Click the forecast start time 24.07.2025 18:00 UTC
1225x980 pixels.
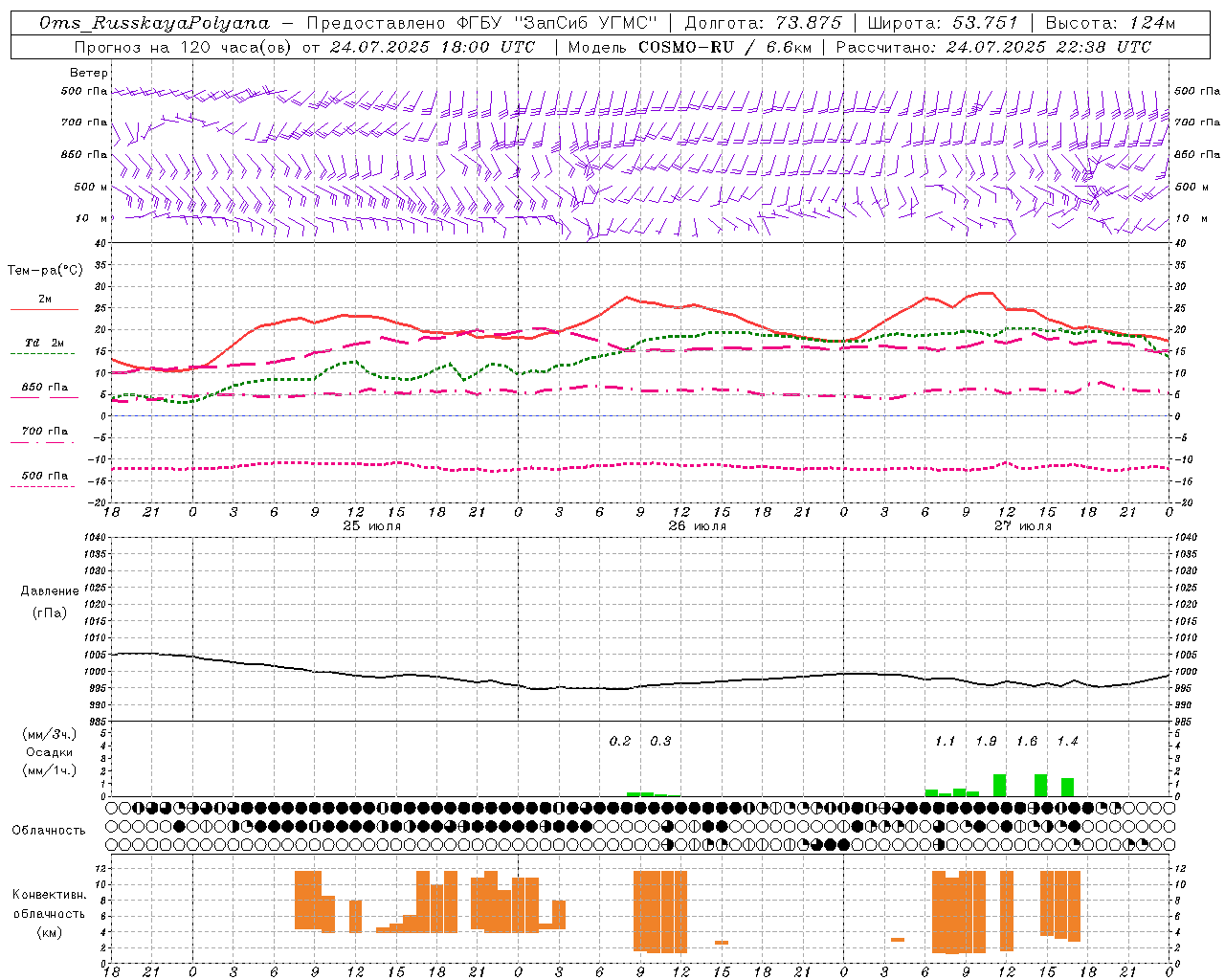[432, 47]
